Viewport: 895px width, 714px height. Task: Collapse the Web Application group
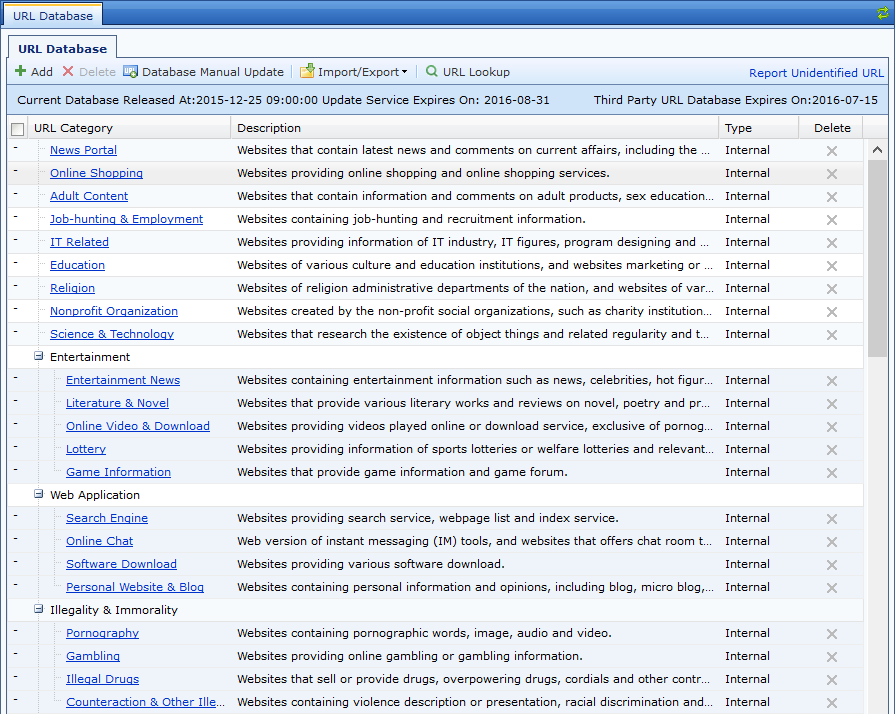(x=38, y=494)
